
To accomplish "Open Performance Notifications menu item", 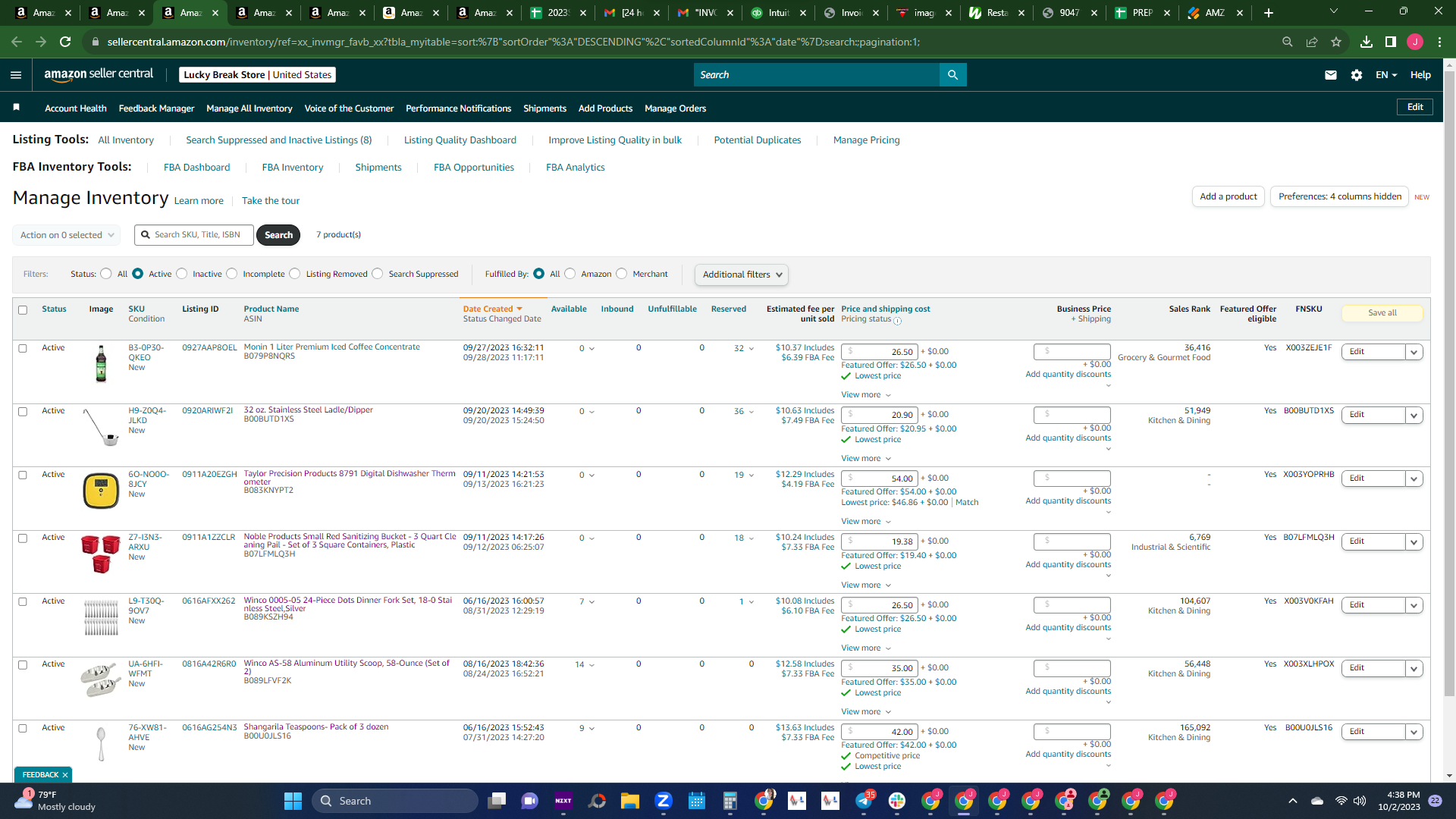I will pos(458,108).
